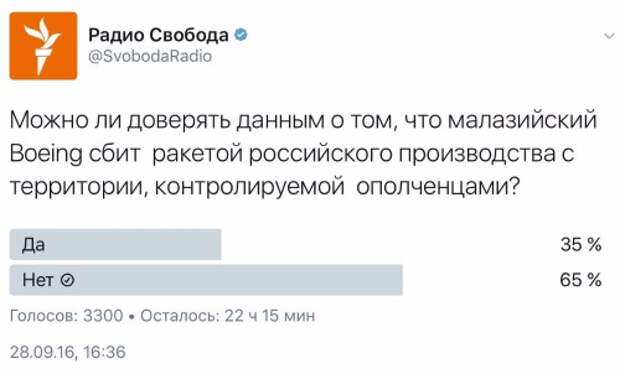
Task: Open the Радио Свобода torch avatar
Action: [43, 46]
